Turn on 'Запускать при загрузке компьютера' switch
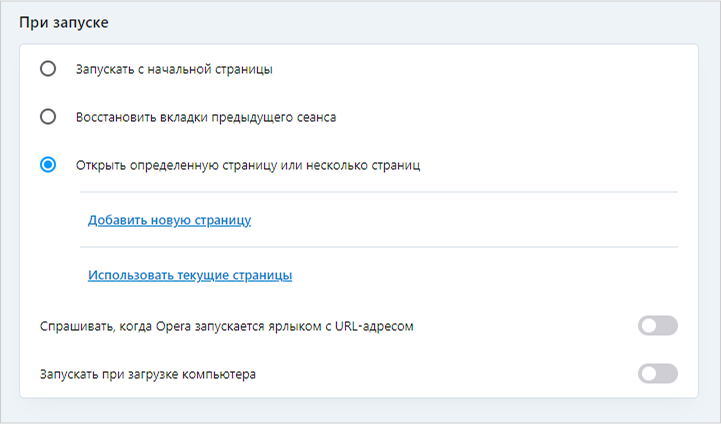The image size is (721, 424). point(657,374)
